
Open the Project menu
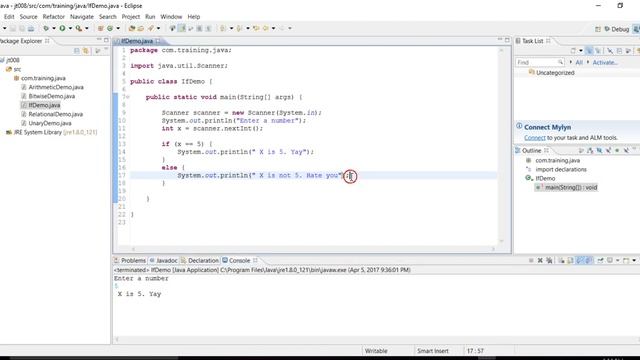[x=131, y=17]
